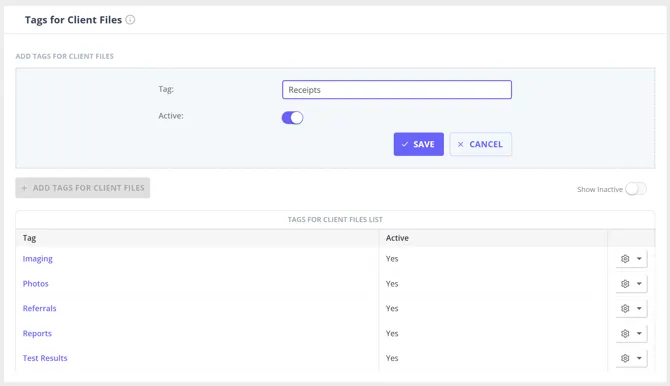Open the dropdown arrow for the Imaging row
This screenshot has height=386, width=670.
click(x=639, y=259)
